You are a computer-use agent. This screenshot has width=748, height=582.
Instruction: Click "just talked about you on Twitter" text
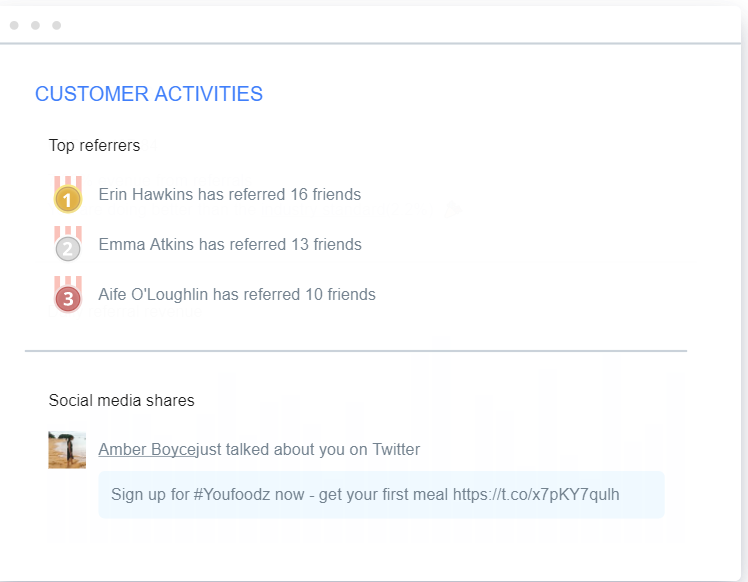(308, 450)
